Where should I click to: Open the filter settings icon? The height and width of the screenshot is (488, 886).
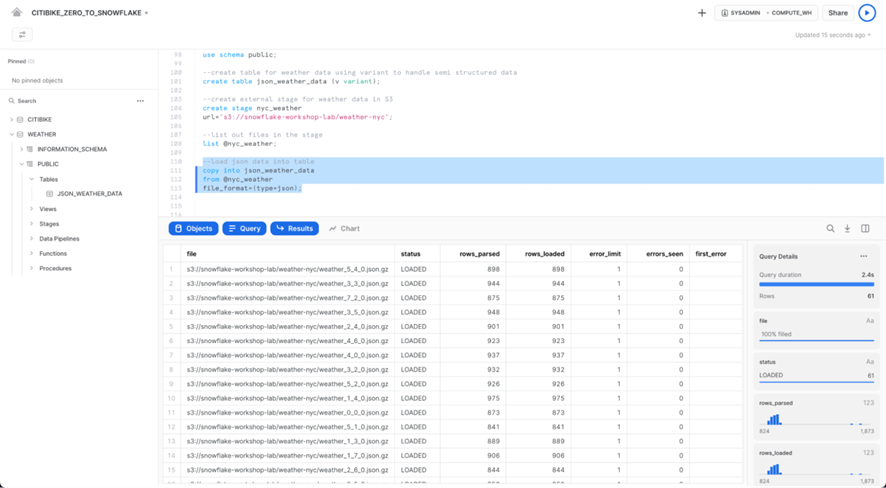coord(22,35)
